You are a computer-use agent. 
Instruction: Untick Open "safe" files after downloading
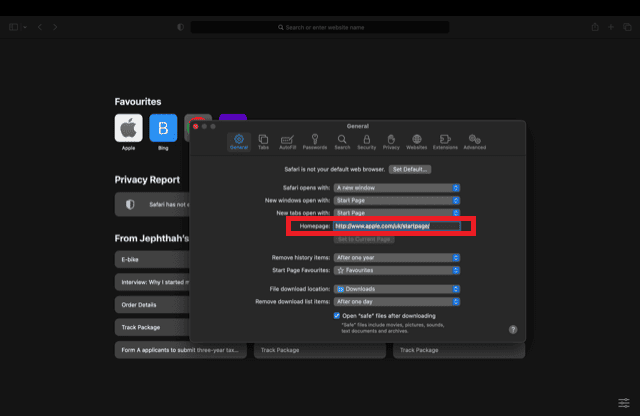[x=337, y=315]
